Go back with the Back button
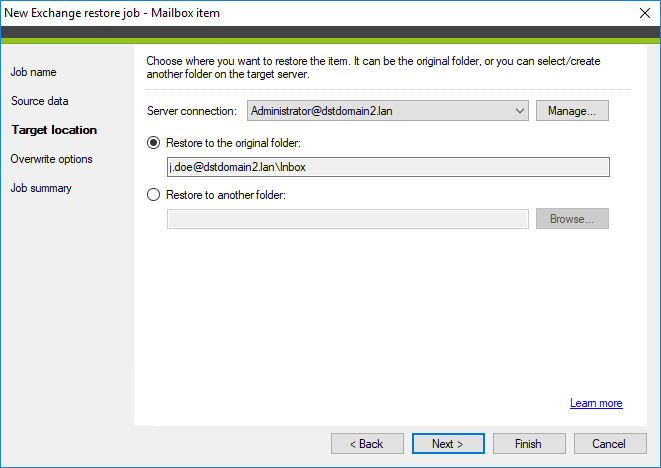The width and height of the screenshot is (661, 468). [368, 444]
